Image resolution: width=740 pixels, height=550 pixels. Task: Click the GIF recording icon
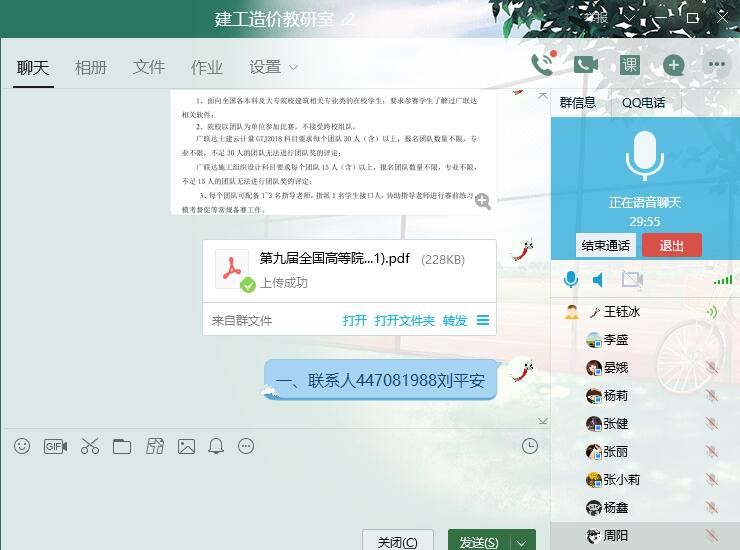(55, 446)
